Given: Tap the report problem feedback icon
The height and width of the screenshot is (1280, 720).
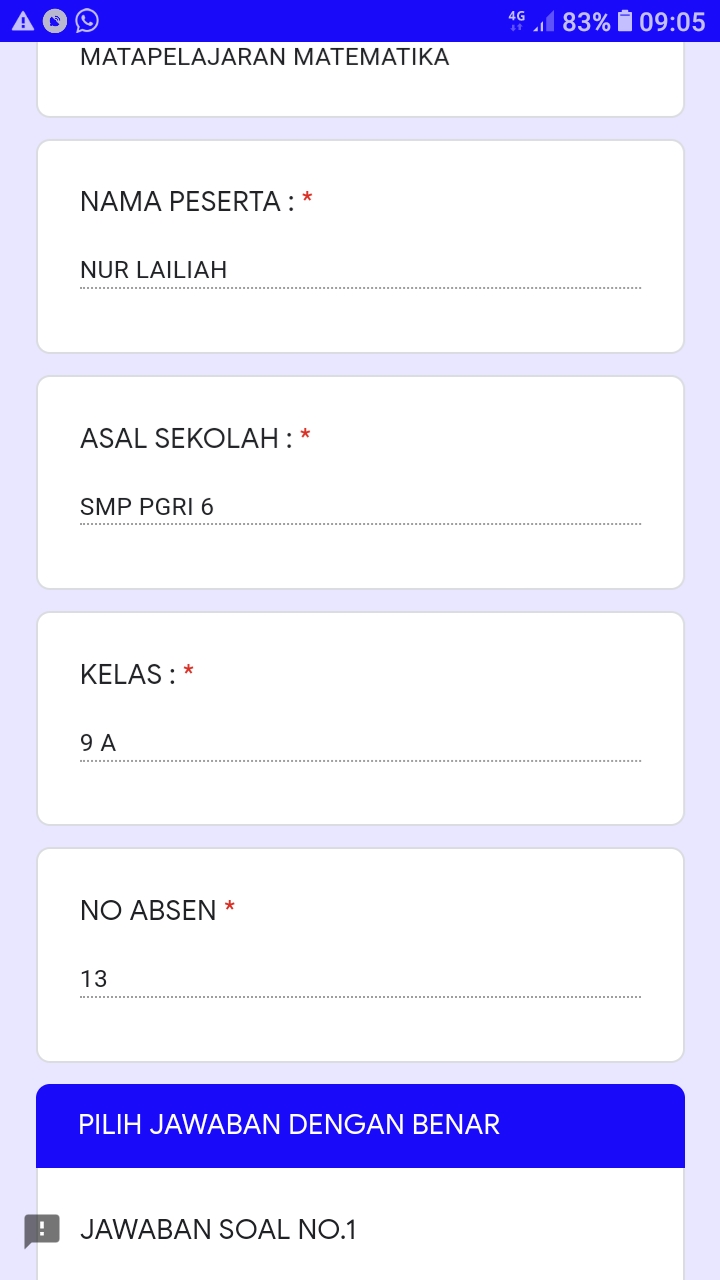Looking at the screenshot, I should click(x=42, y=1229).
